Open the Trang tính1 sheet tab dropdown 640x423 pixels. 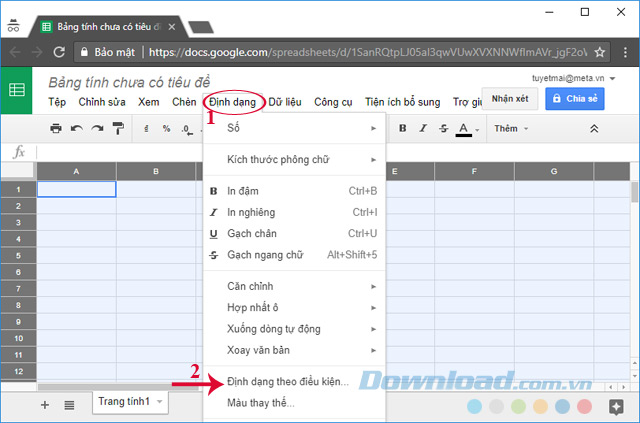(x=160, y=401)
